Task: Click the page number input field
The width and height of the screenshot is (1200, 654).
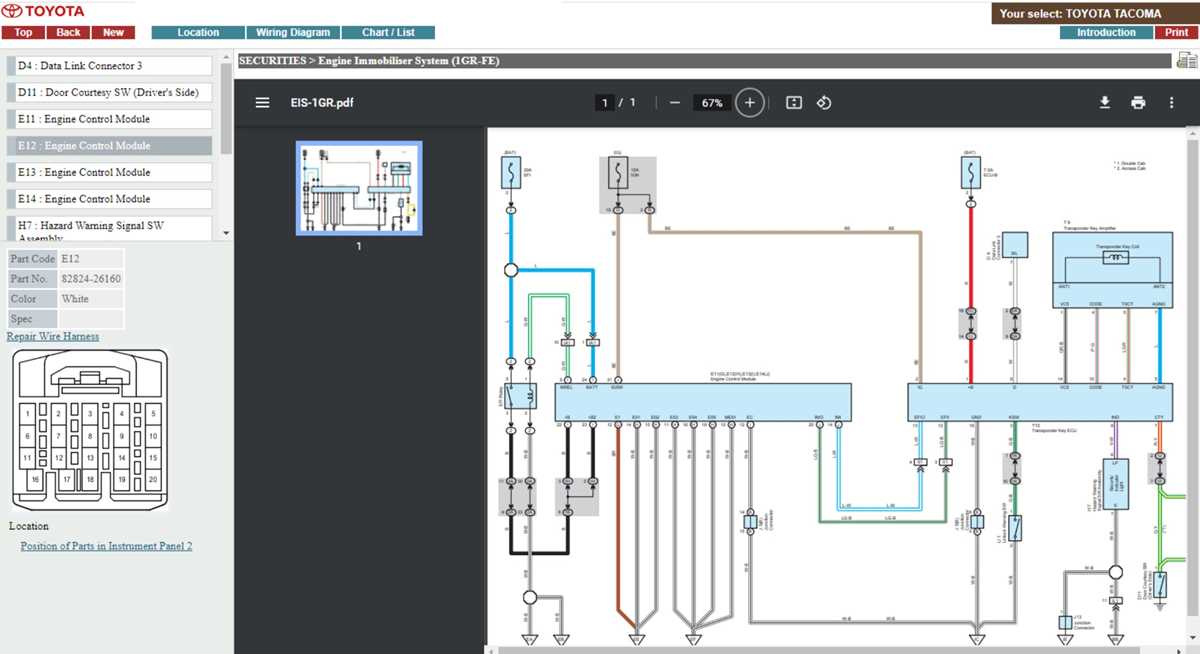Action: (x=604, y=102)
